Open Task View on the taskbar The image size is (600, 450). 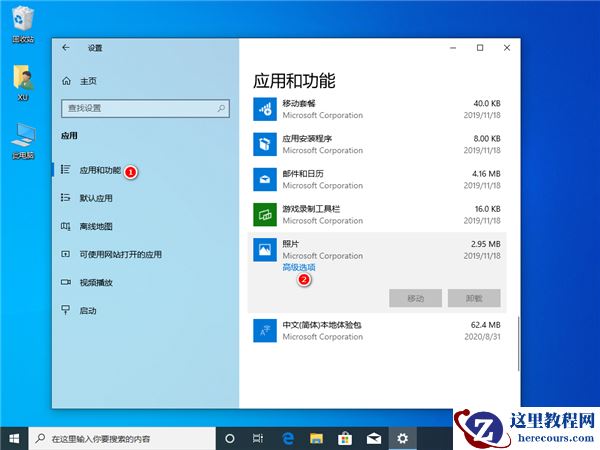point(258,439)
